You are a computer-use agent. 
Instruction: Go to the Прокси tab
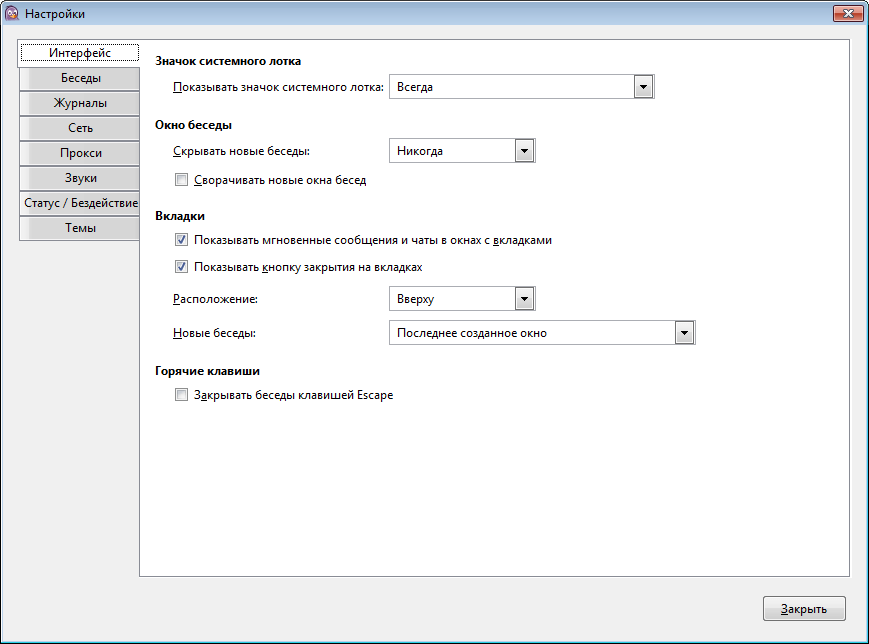(x=80, y=153)
